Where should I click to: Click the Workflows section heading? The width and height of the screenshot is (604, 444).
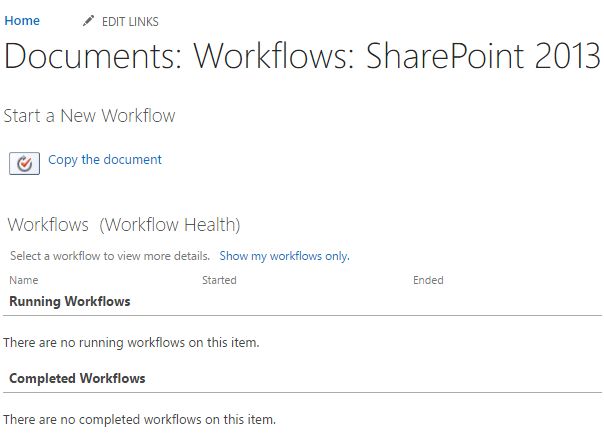pyautogui.click(x=48, y=225)
